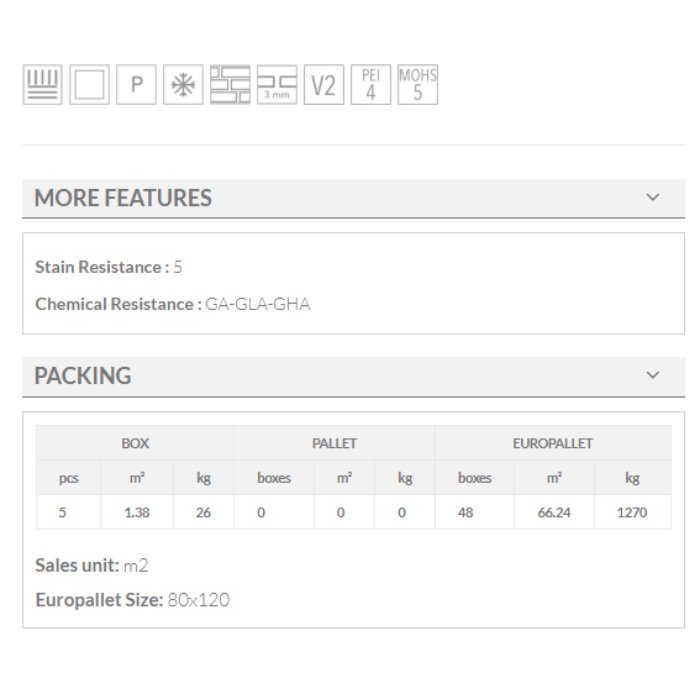Click the frost resistance snowflake icon

[x=185, y=86]
